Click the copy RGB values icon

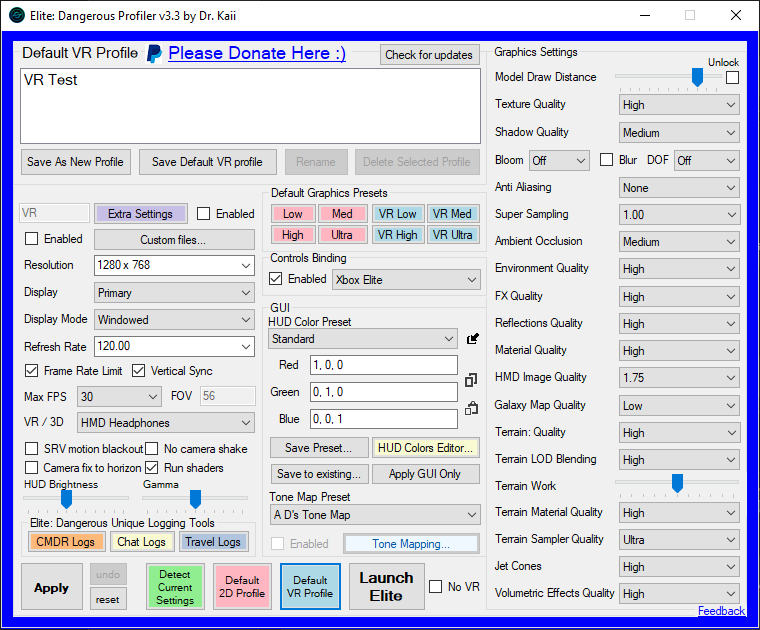(471, 380)
